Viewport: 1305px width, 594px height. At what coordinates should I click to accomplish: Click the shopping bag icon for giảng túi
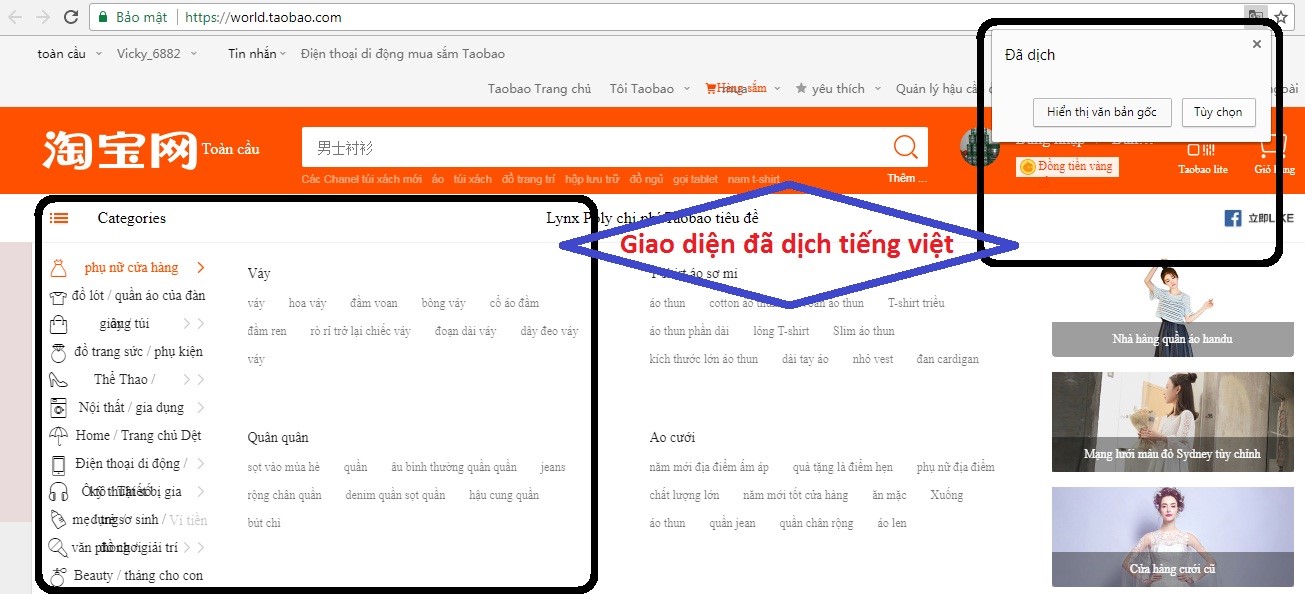59,323
